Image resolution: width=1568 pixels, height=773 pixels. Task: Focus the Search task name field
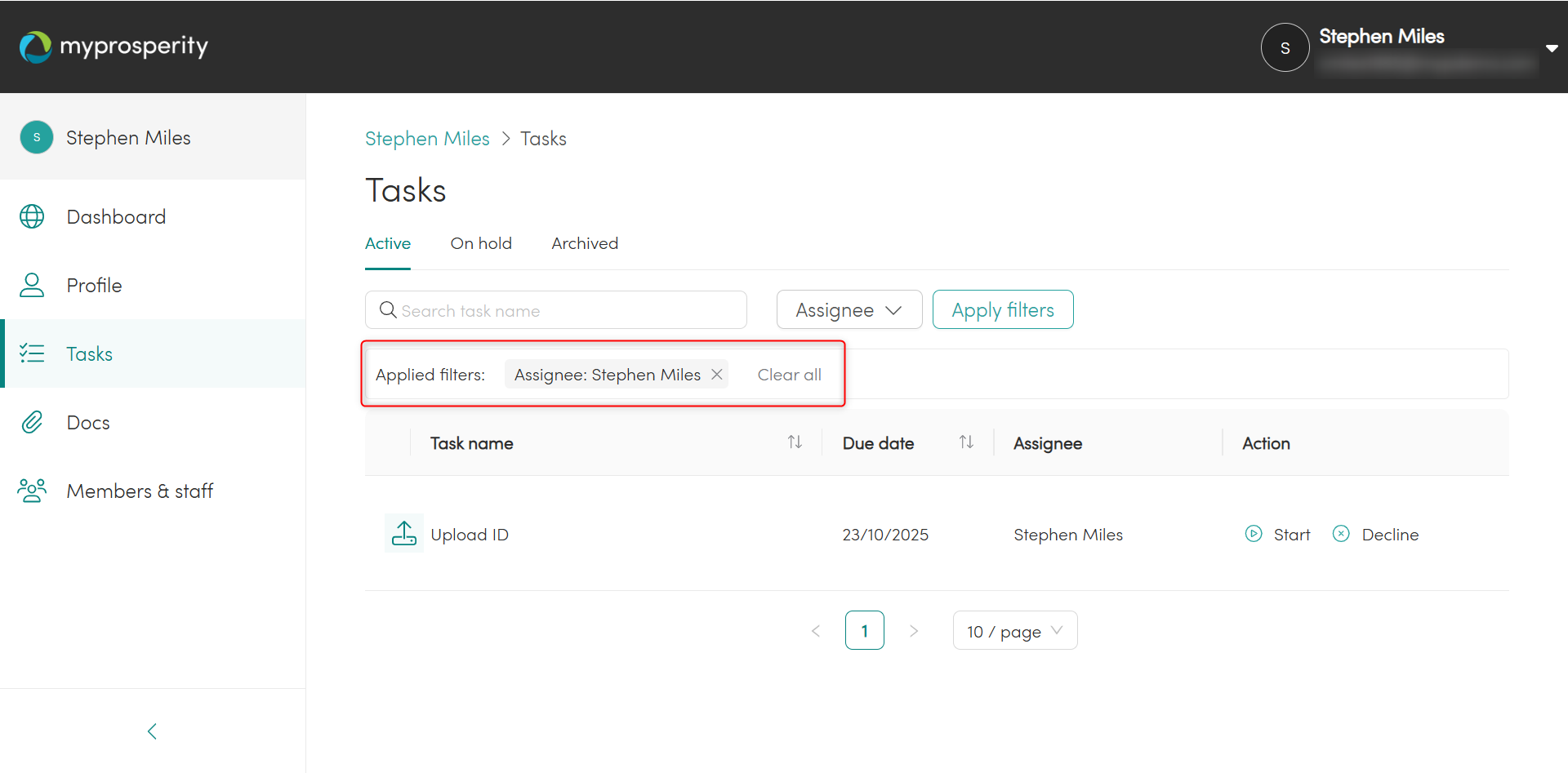[556, 310]
